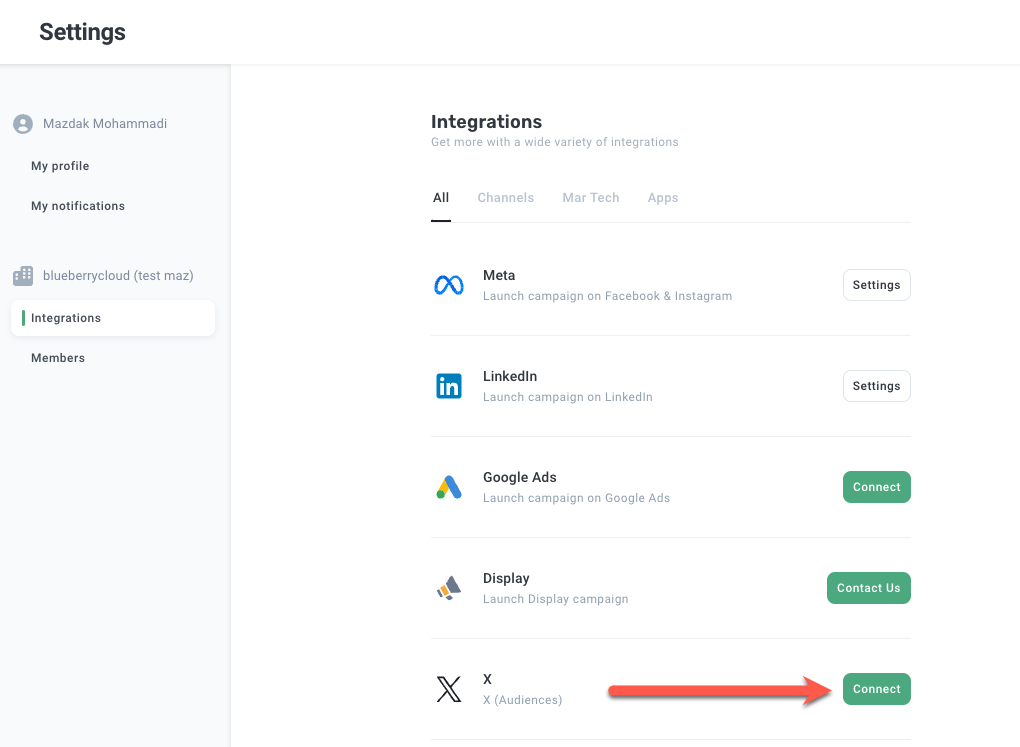Go to Members in sidebar
The height and width of the screenshot is (747, 1020).
pyautogui.click(x=58, y=358)
